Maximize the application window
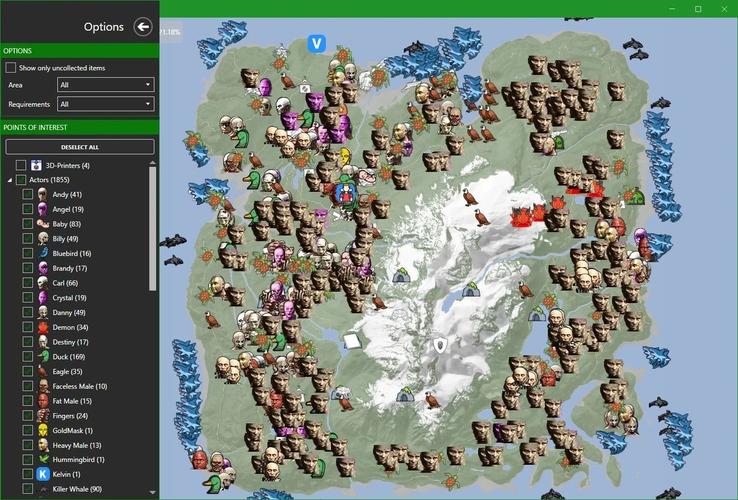The width and height of the screenshot is (738, 500). pyautogui.click(x=697, y=8)
